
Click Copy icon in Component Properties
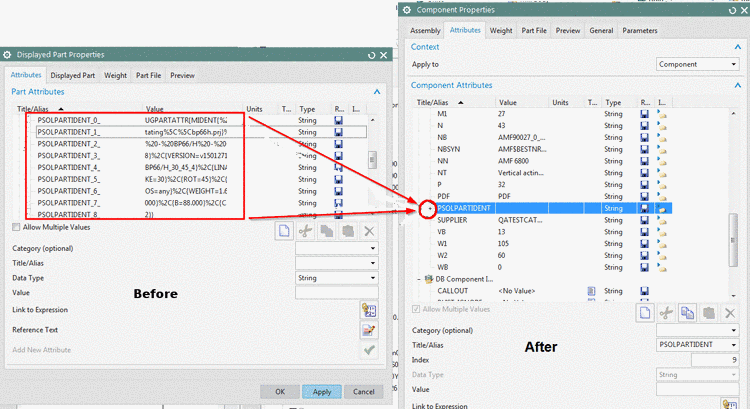(x=687, y=313)
